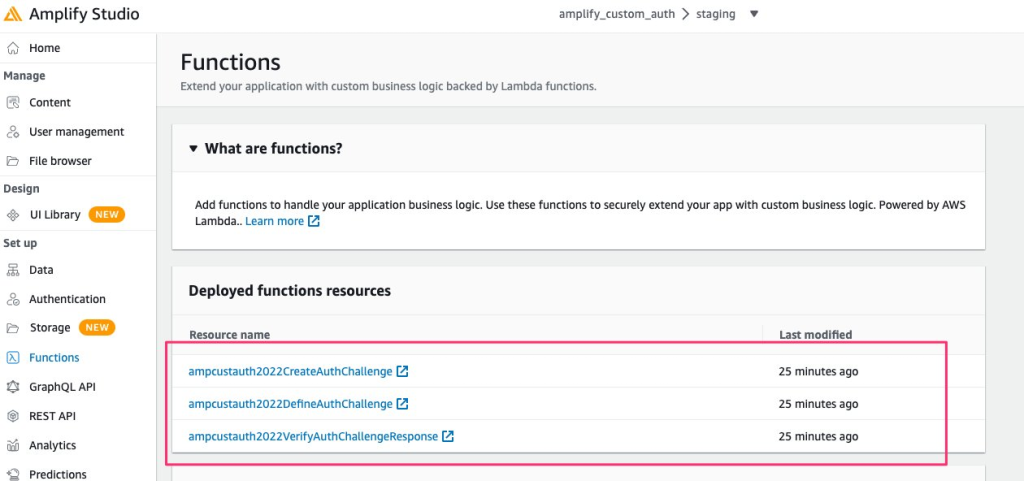Click external link icon after Learn more
This screenshot has width=1024, height=481.
coord(314,221)
